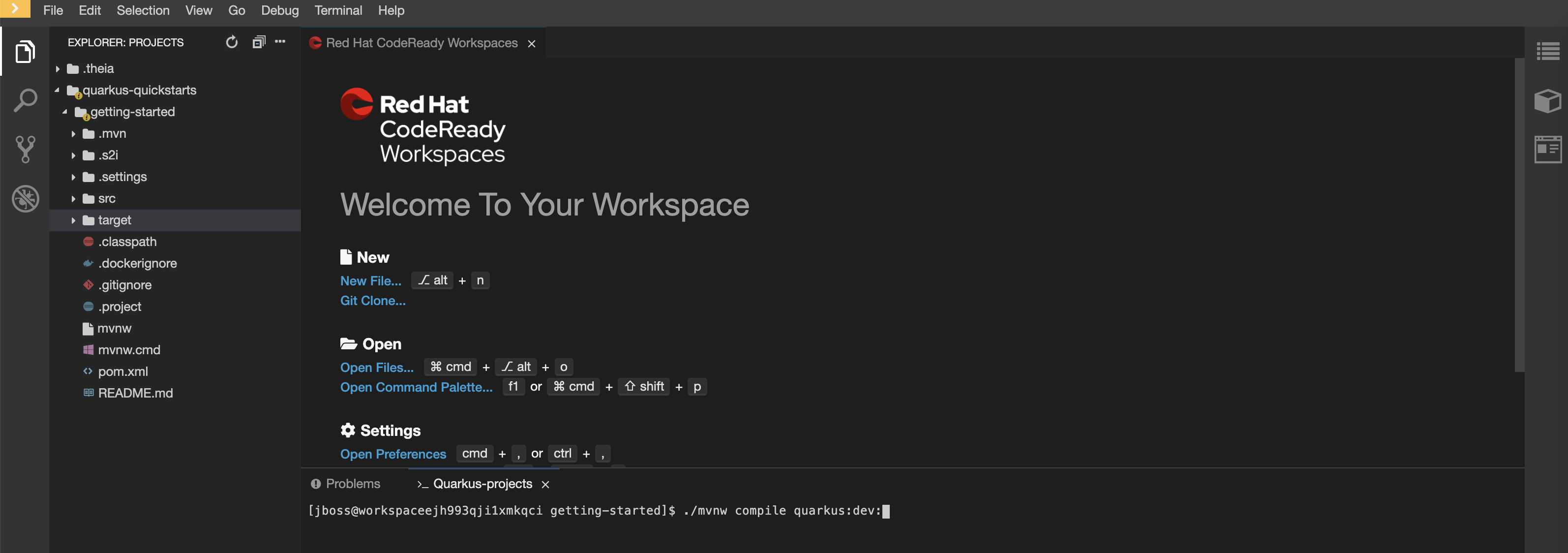Screen dimensions: 1568x553
Task: Close the Red Hat CodeReady Workspaces tab
Action: pyautogui.click(x=531, y=44)
